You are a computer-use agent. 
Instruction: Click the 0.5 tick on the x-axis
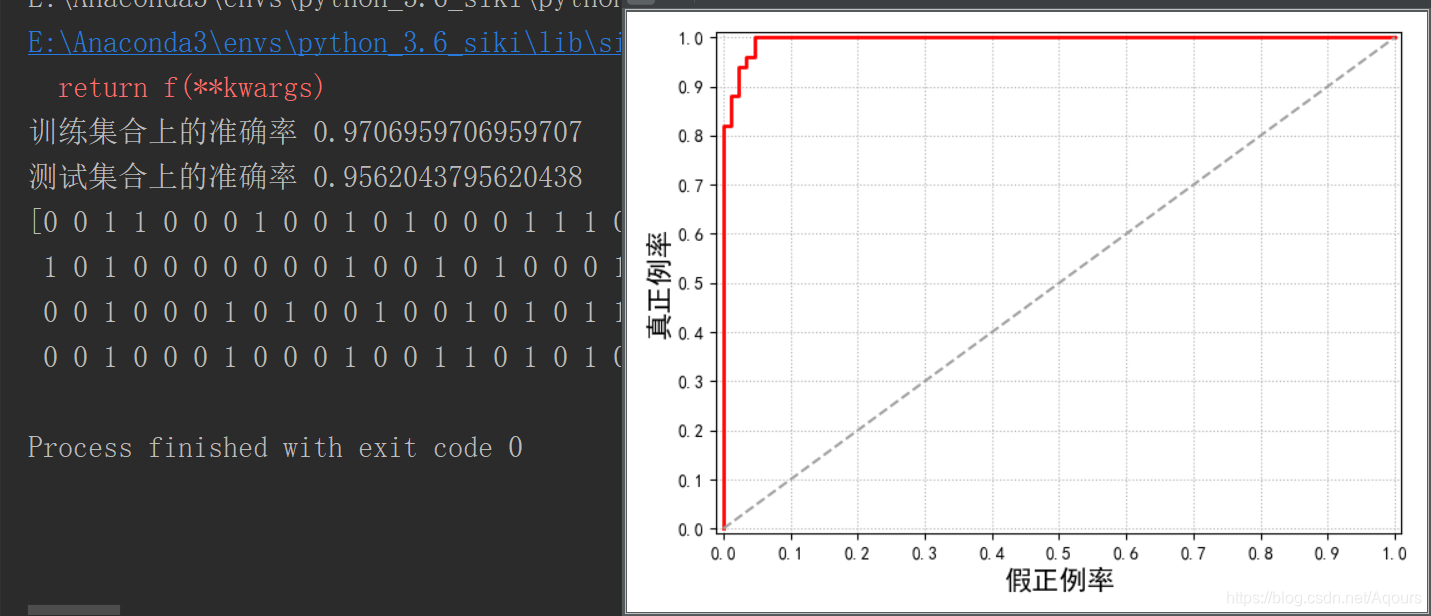click(x=1059, y=553)
